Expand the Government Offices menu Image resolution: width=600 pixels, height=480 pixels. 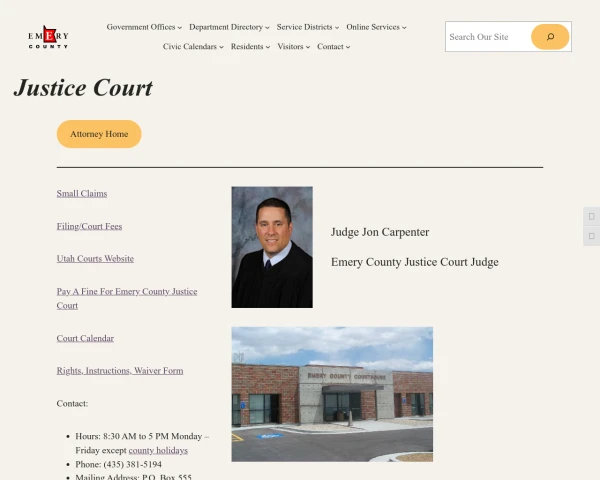144,27
